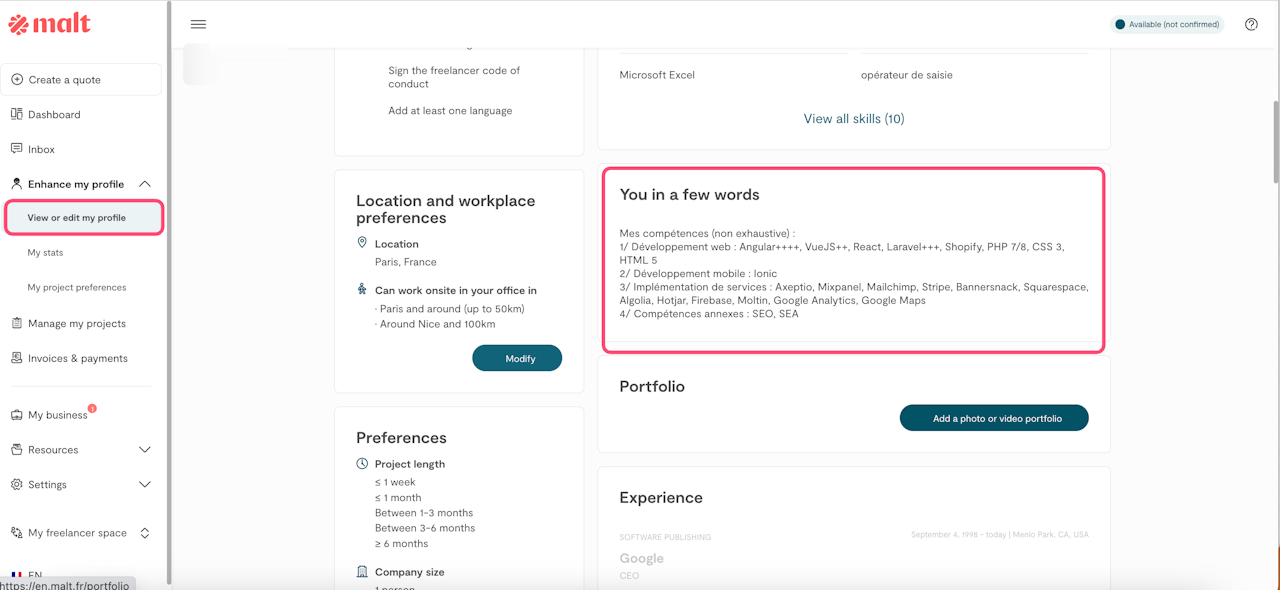The width and height of the screenshot is (1280, 590).
Task: Click the Invoices & payments icon
Action: (x=17, y=358)
